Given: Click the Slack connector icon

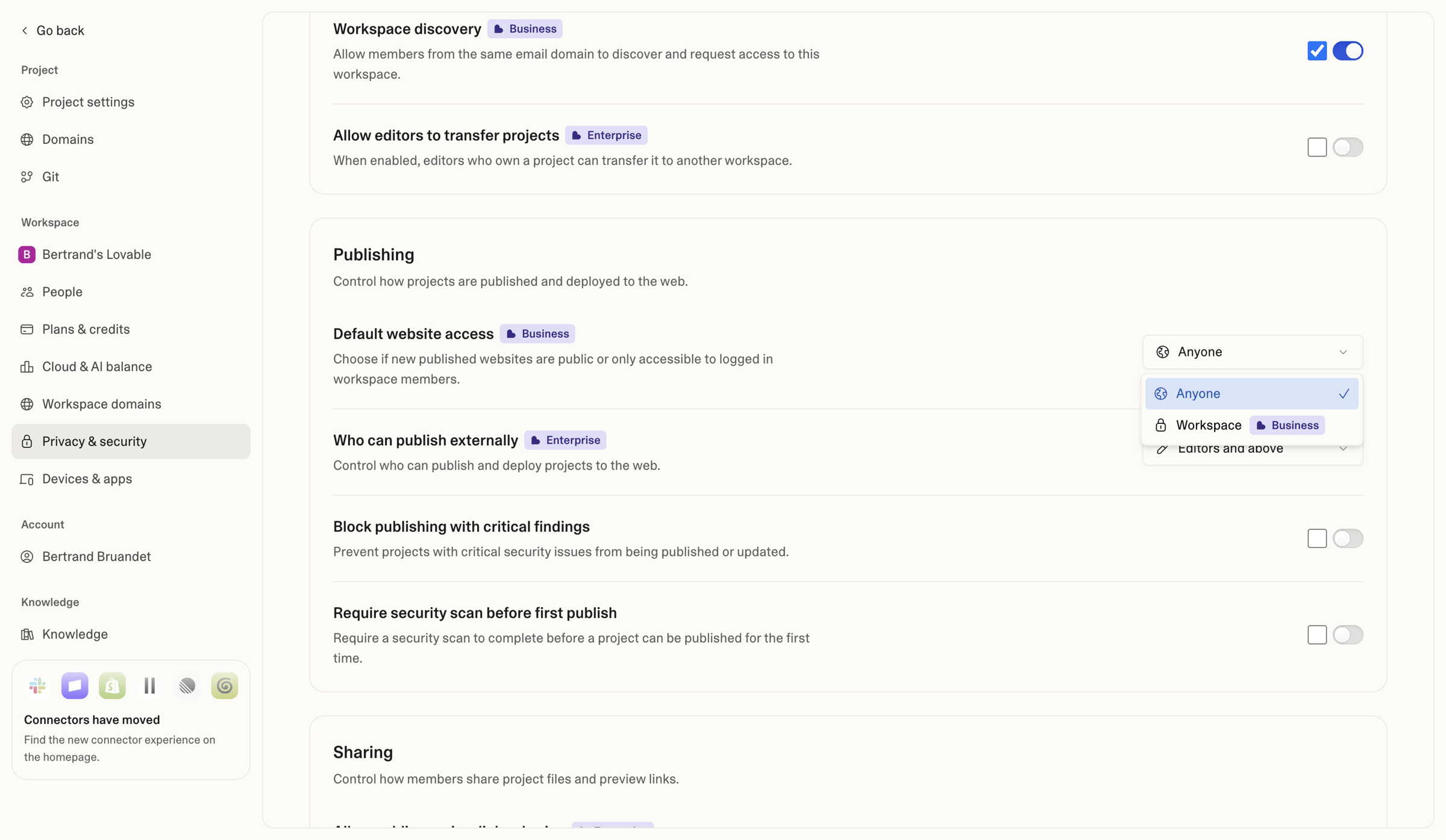Looking at the screenshot, I should tap(37, 685).
